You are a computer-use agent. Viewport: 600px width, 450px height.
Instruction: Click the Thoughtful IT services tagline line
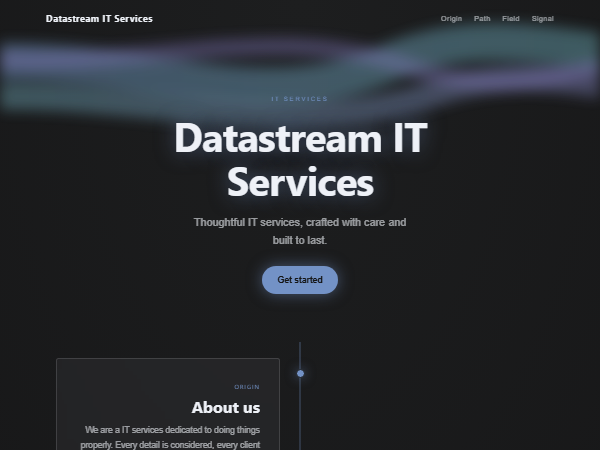300,222
